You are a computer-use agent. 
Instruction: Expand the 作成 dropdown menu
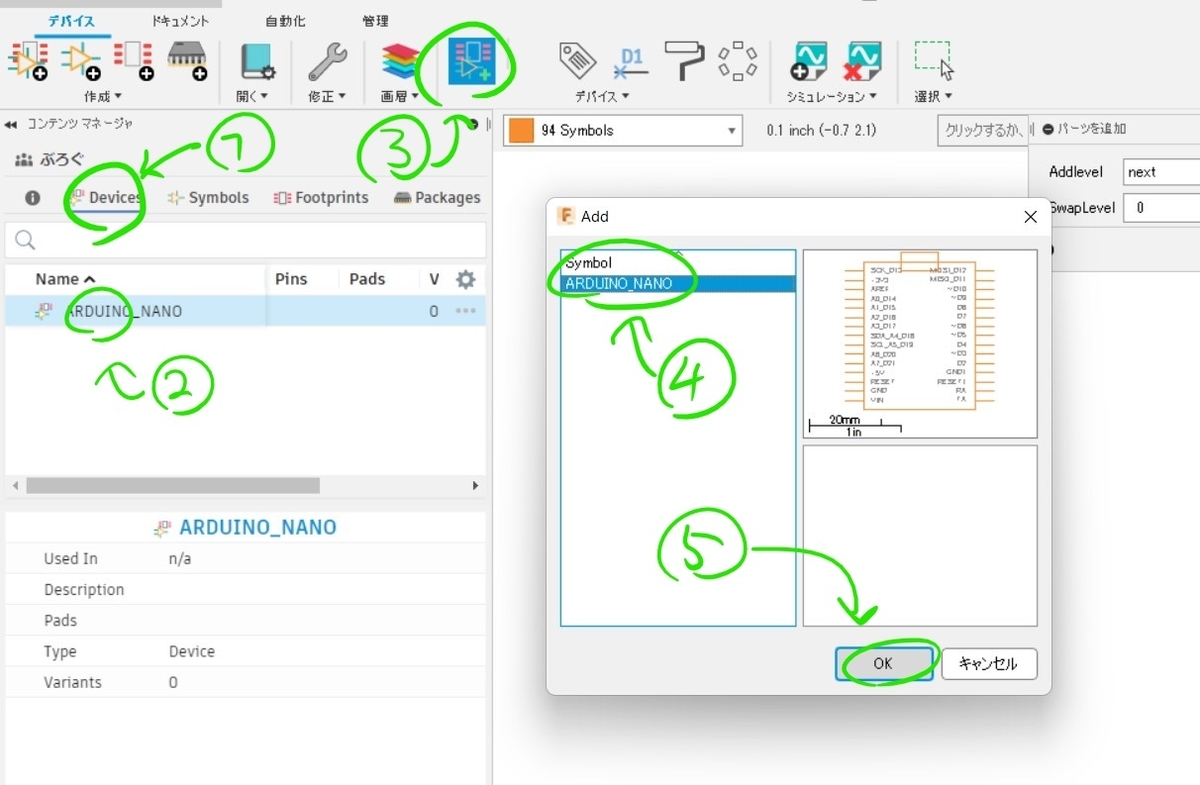coord(102,96)
